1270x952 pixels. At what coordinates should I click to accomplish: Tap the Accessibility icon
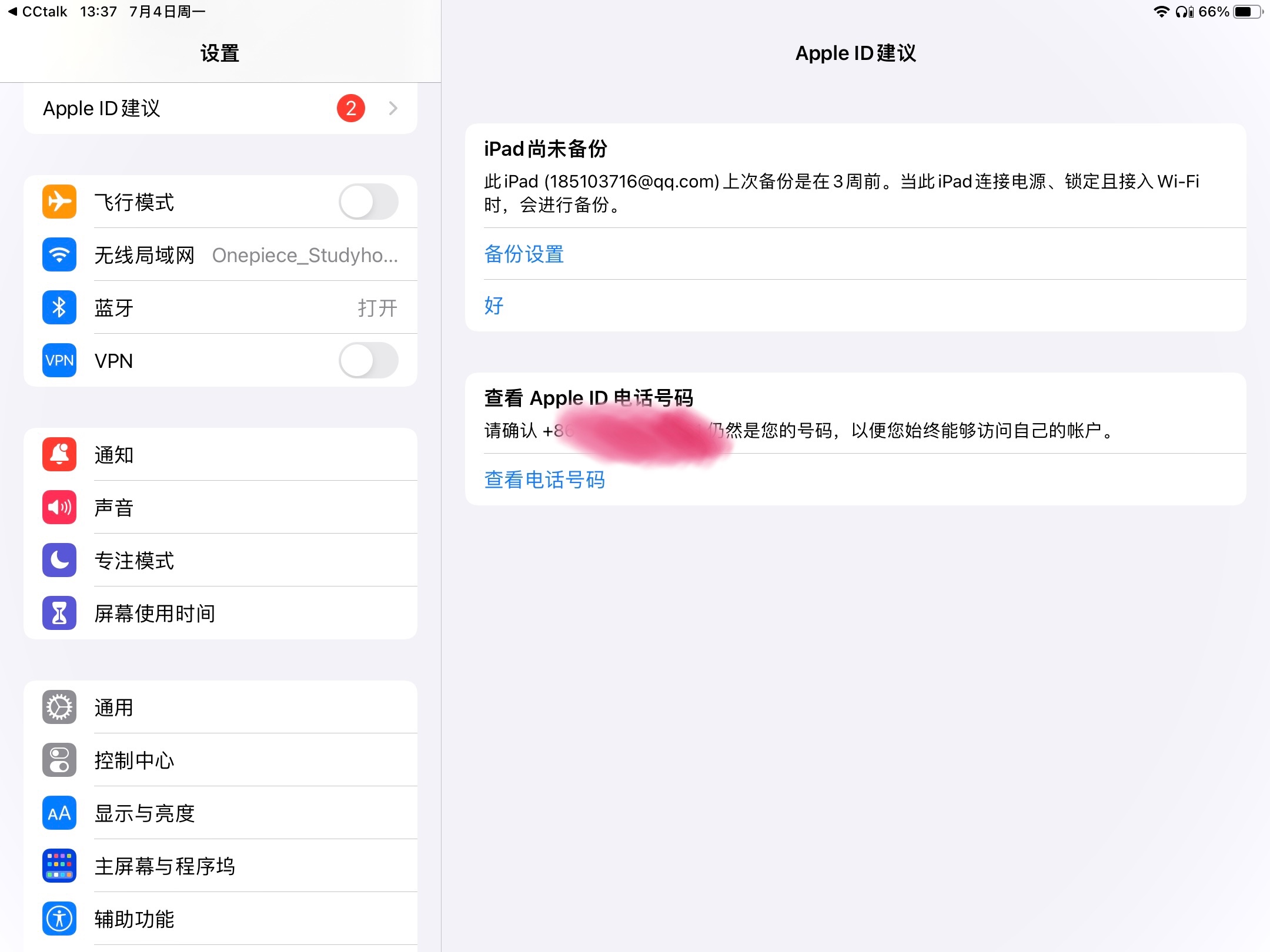click(59, 919)
